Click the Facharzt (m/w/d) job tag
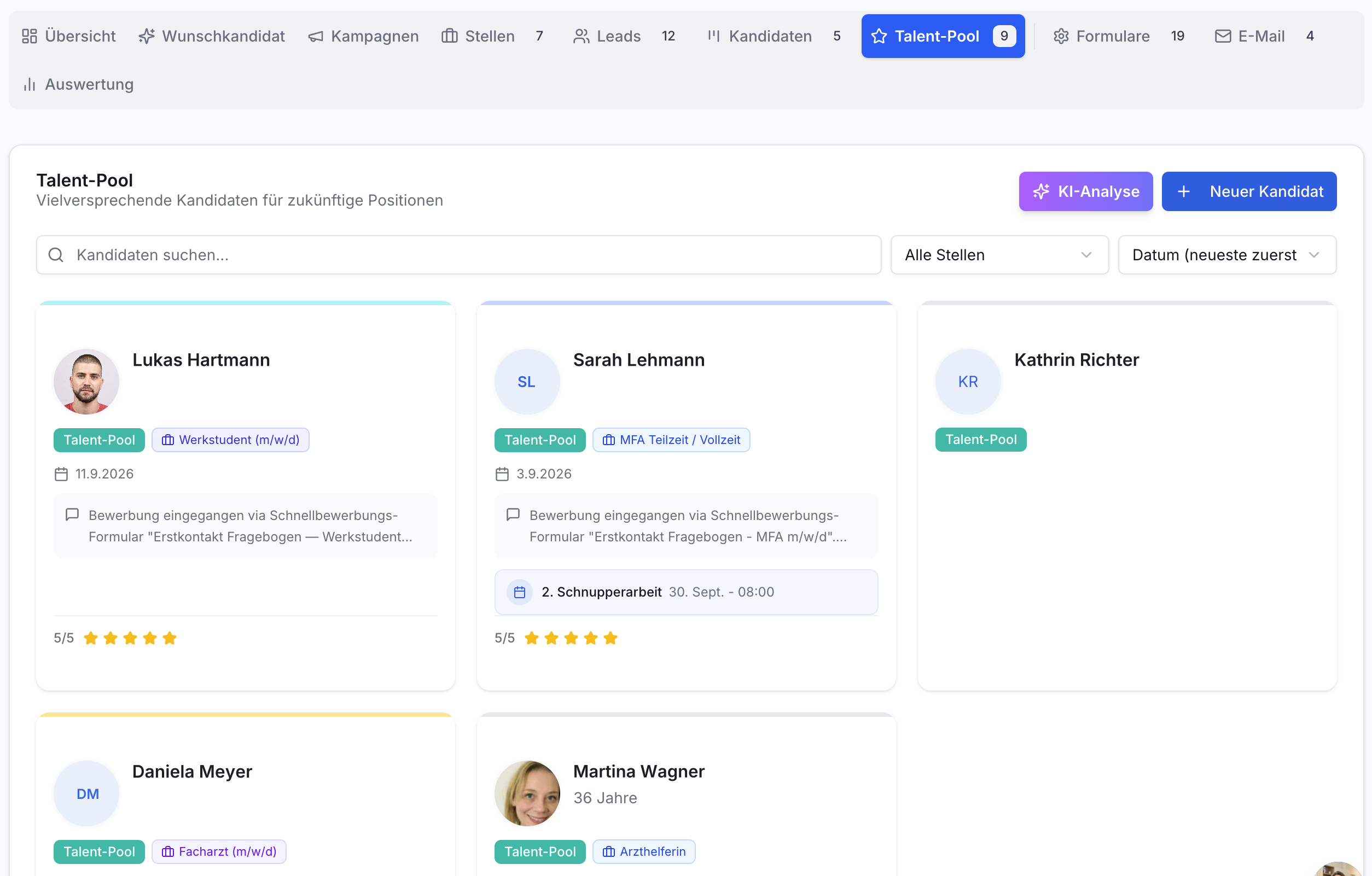This screenshot has height=876, width=1372. pos(219,851)
